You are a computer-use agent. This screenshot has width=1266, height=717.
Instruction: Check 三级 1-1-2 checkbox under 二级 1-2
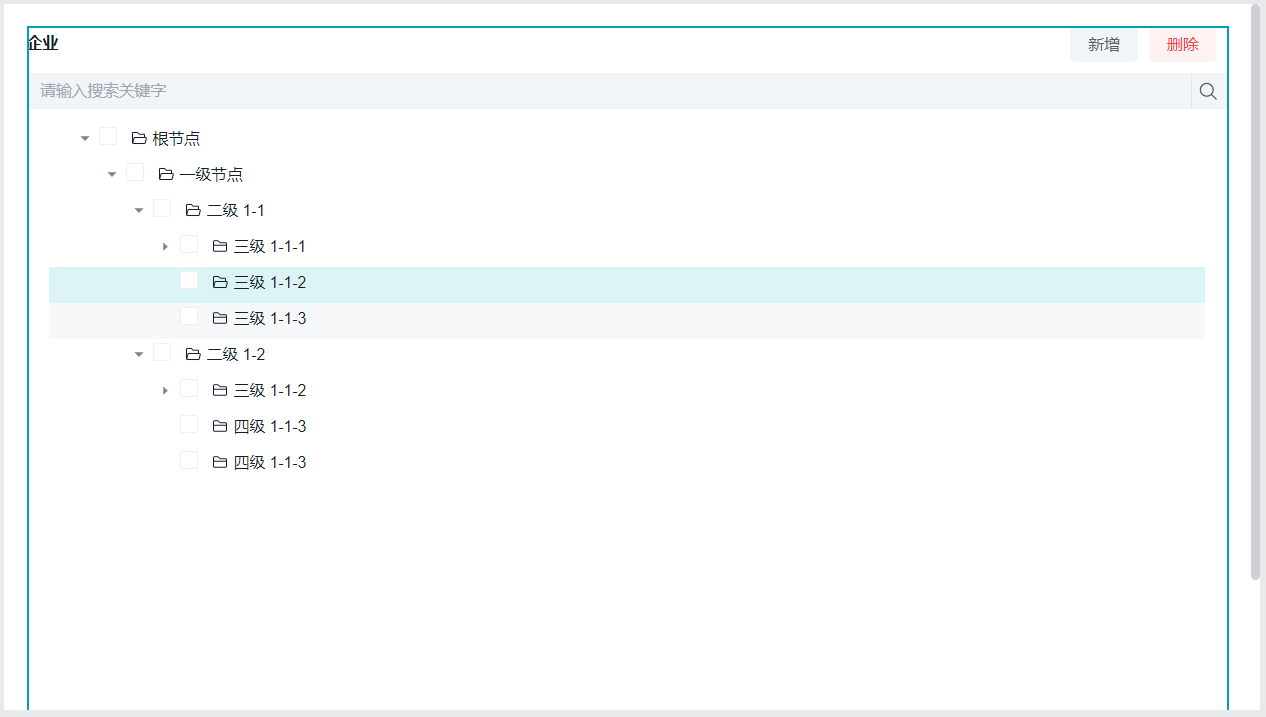pyautogui.click(x=189, y=388)
